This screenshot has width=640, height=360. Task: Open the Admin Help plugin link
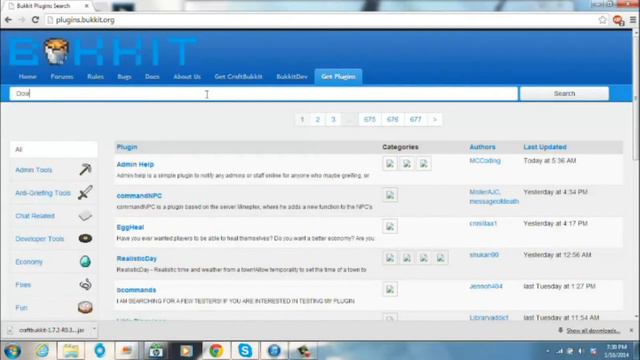point(135,164)
